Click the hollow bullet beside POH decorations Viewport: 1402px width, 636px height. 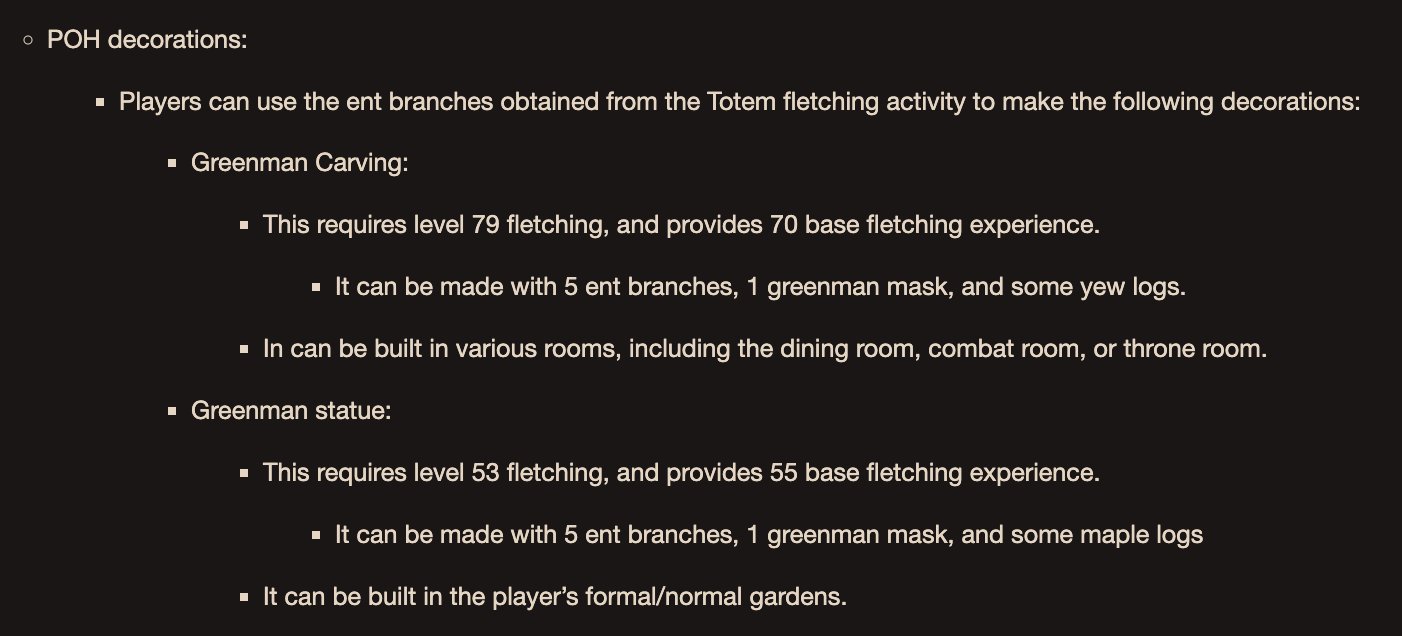[x=28, y=40]
